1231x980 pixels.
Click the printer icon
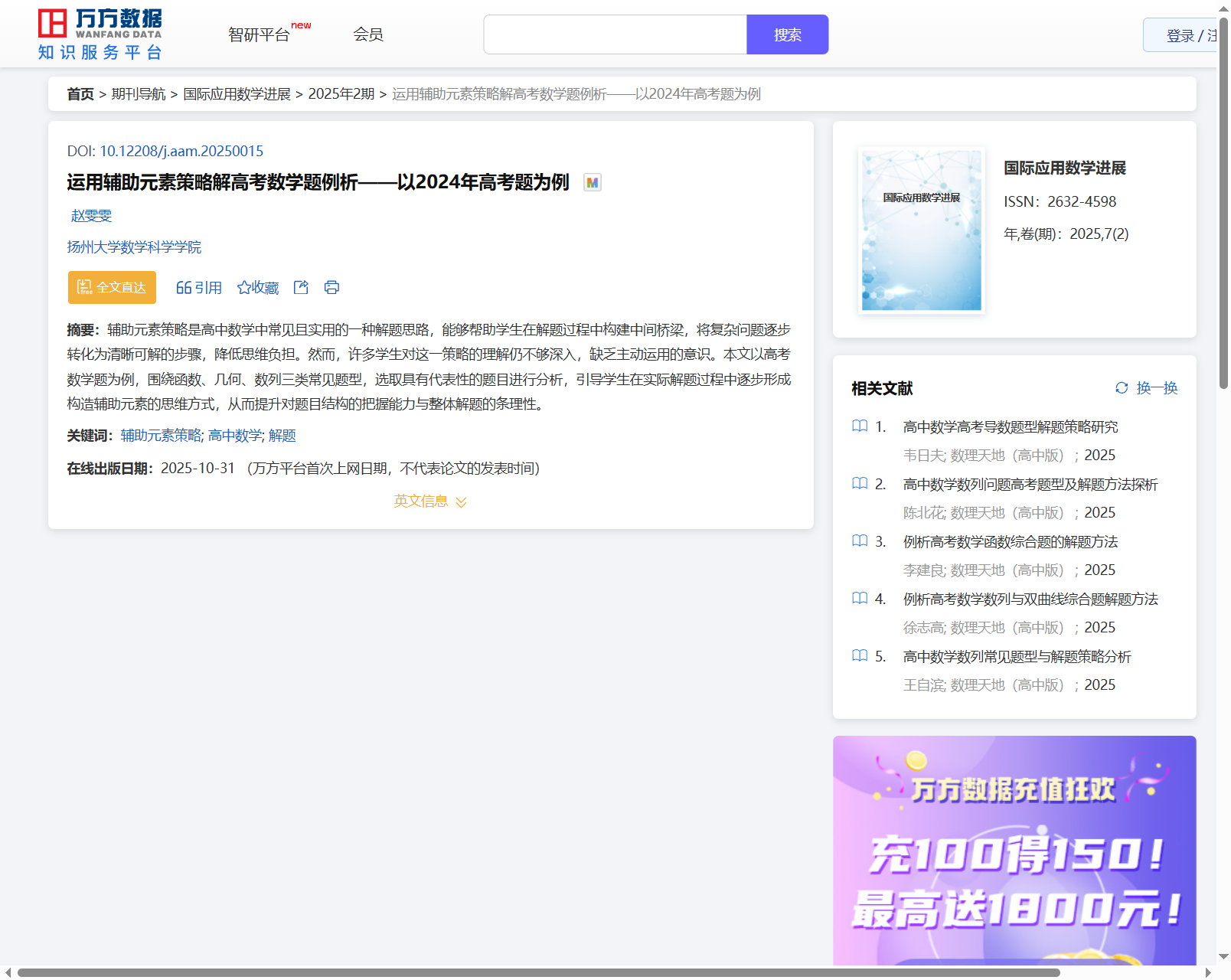tap(331, 287)
